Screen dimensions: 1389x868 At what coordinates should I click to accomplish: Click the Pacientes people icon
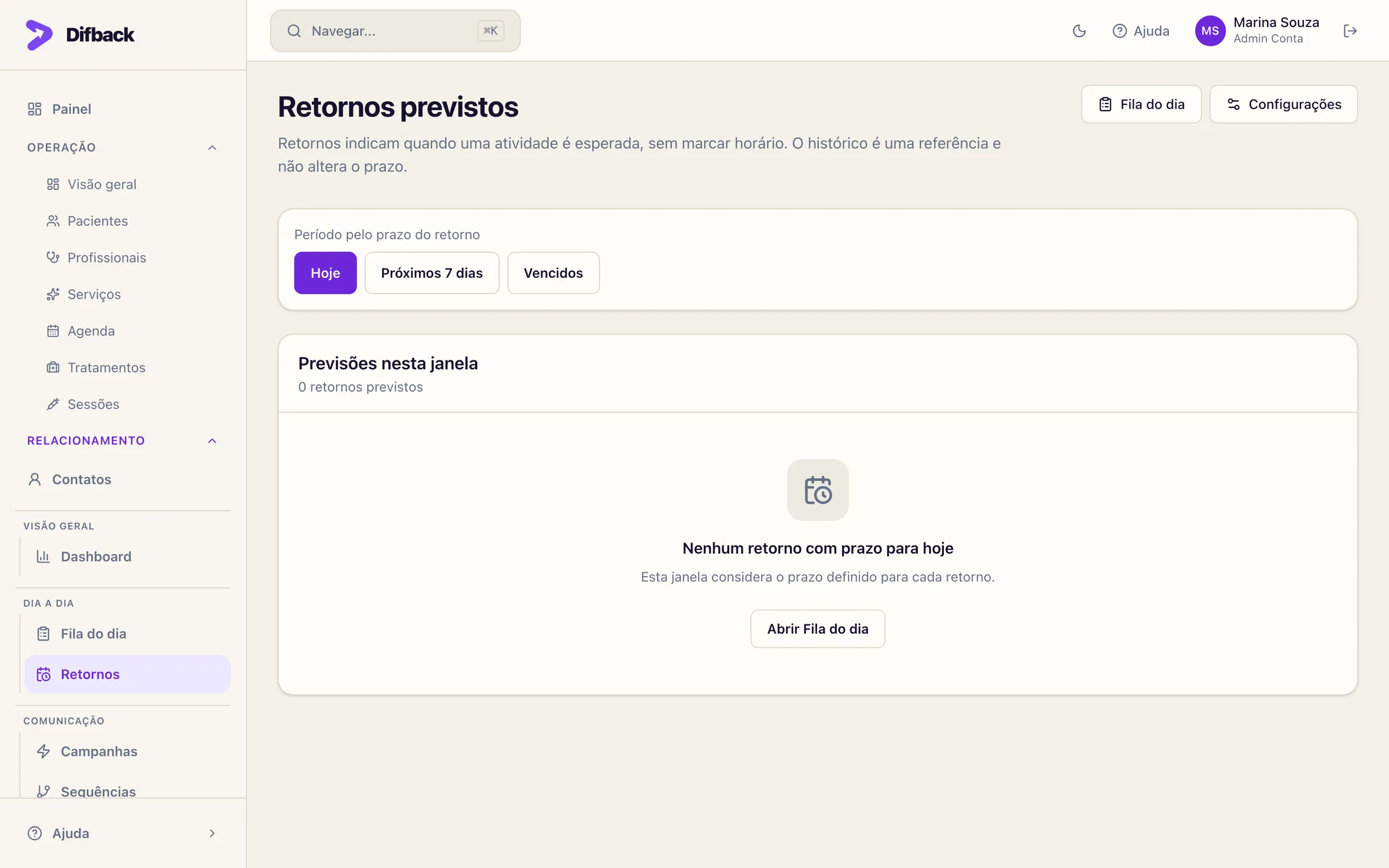point(53,221)
